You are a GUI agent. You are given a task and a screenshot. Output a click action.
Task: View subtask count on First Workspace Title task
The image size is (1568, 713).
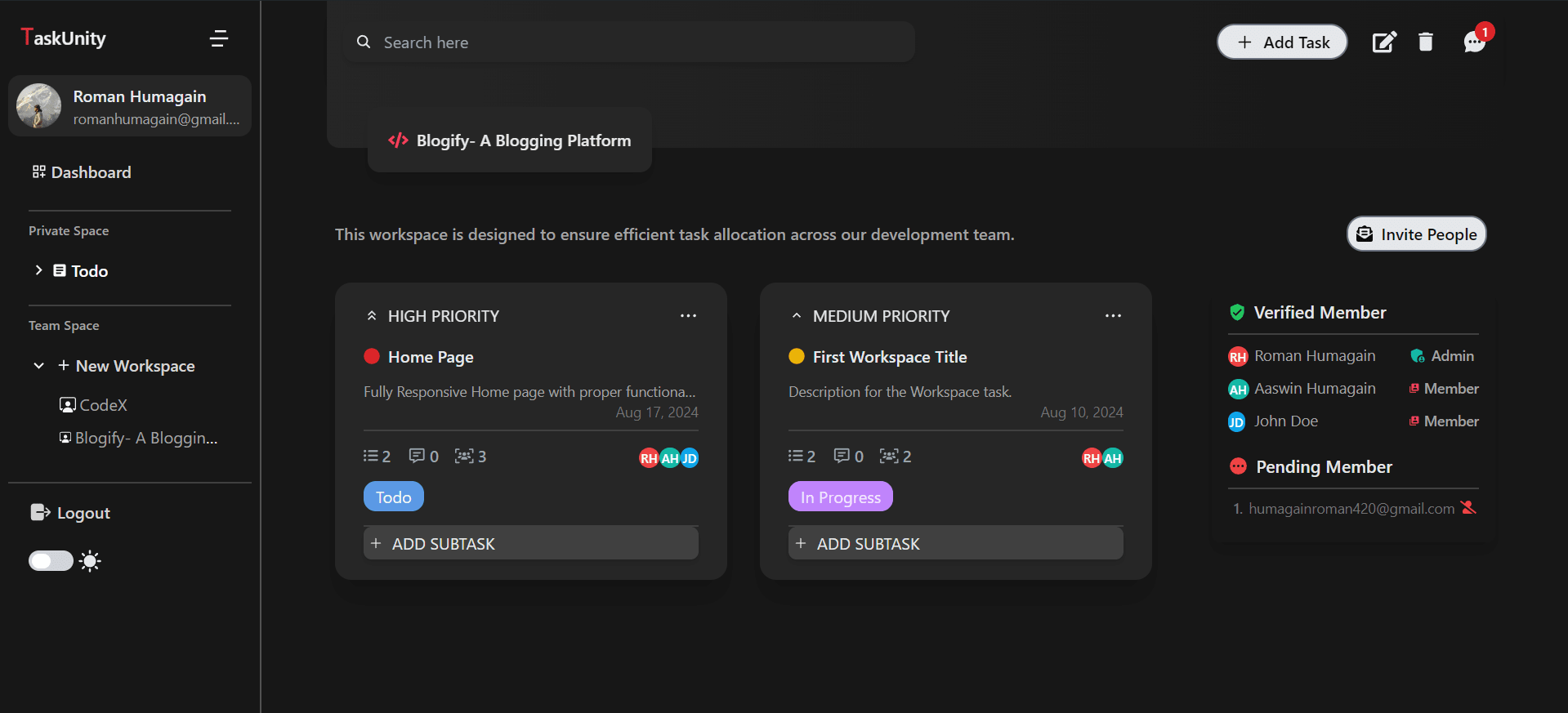click(x=802, y=456)
